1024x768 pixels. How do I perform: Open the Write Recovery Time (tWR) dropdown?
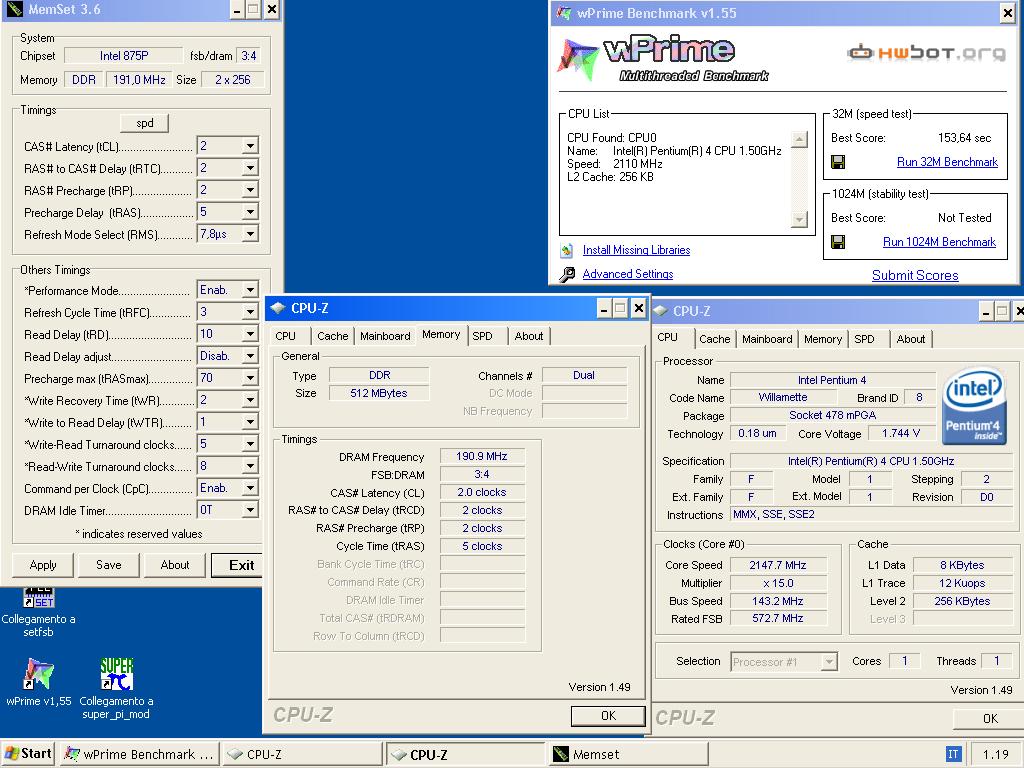point(250,400)
